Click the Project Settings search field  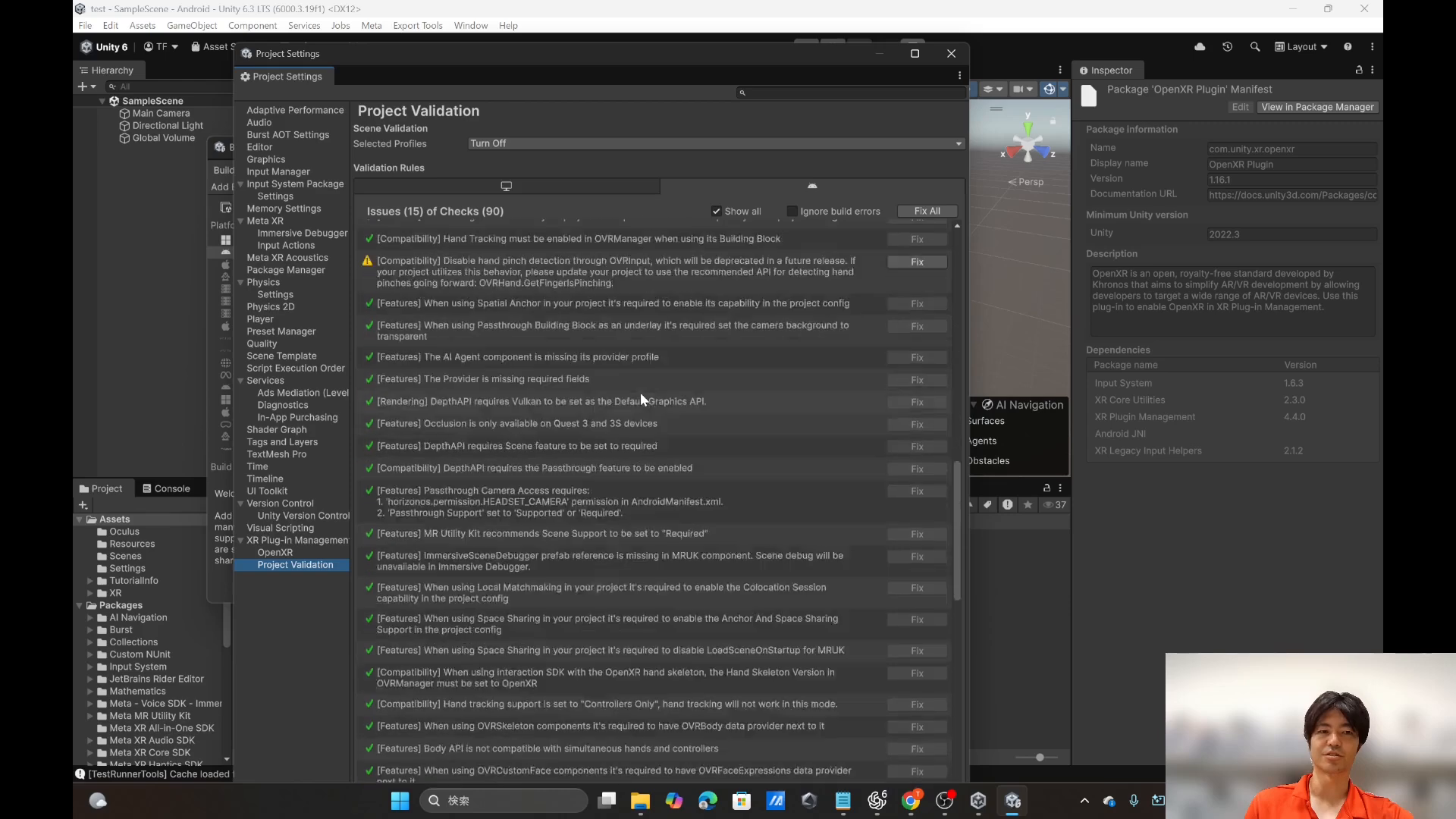(x=850, y=93)
